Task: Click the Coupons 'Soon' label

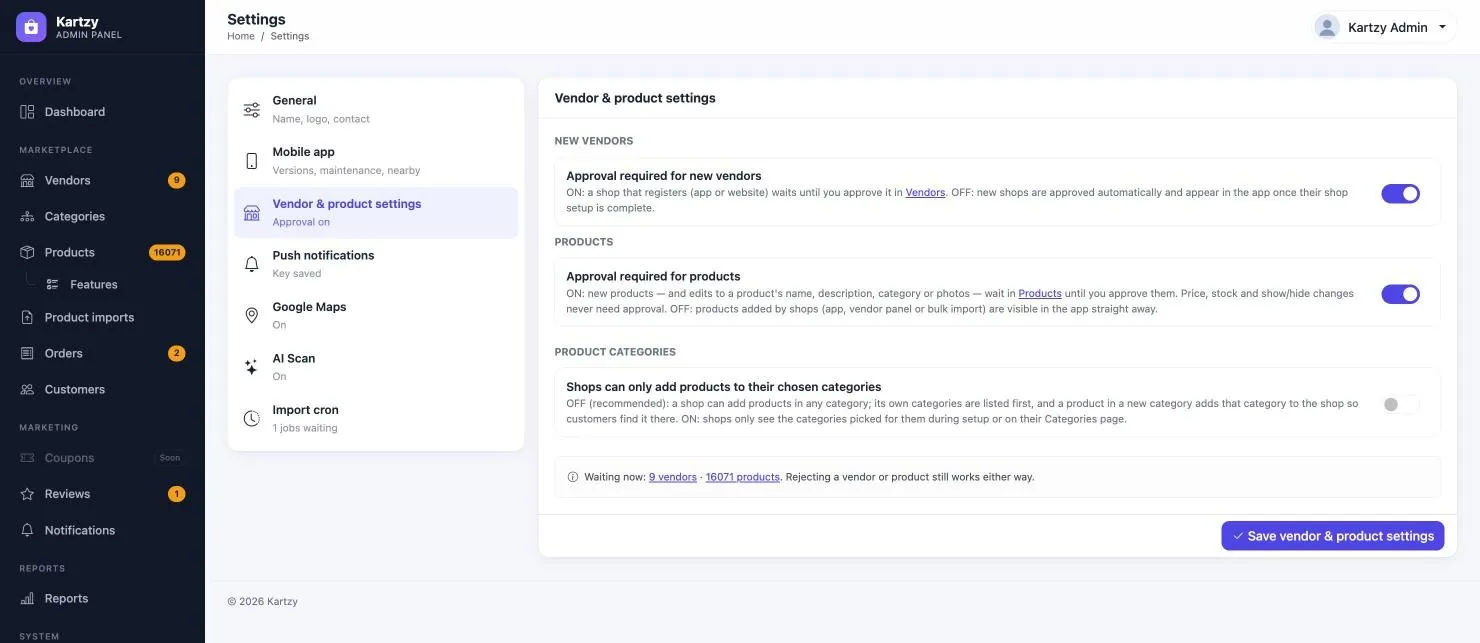Action: (170, 458)
